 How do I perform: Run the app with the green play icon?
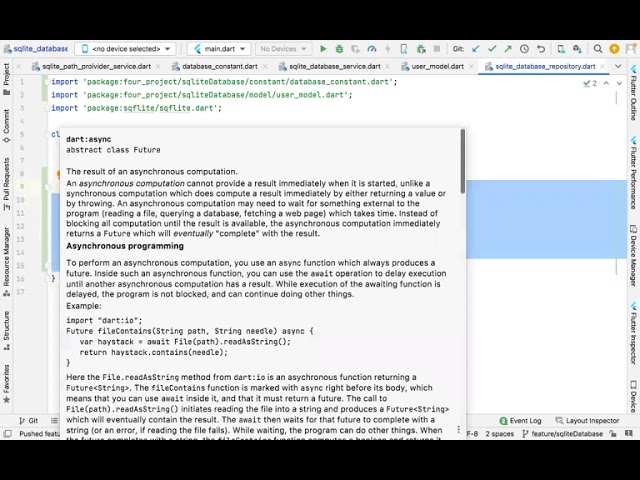click(323, 49)
